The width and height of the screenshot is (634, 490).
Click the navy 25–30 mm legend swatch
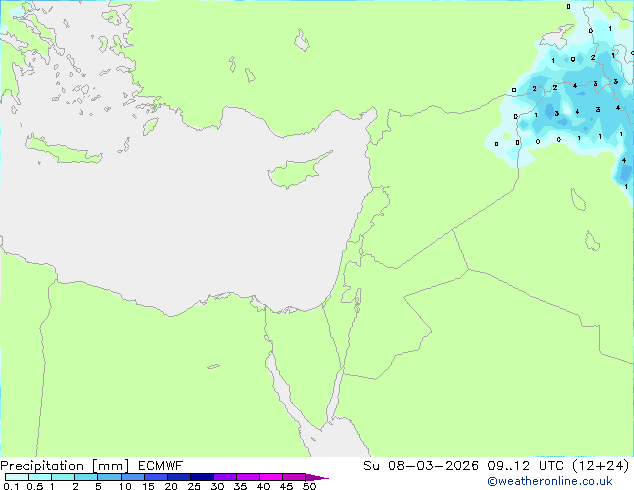point(201,477)
